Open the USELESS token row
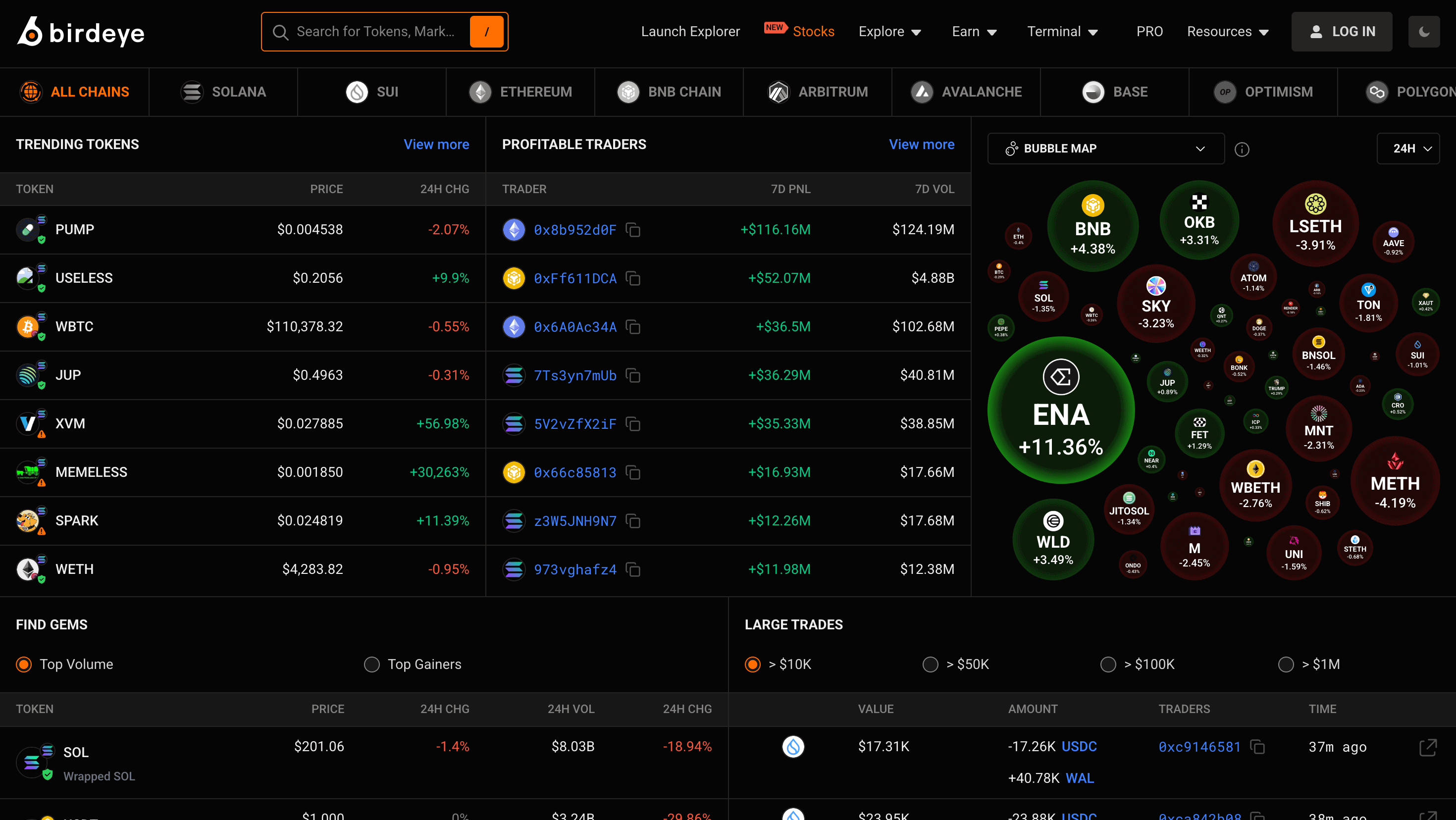This screenshot has width=1456, height=820. point(243,278)
